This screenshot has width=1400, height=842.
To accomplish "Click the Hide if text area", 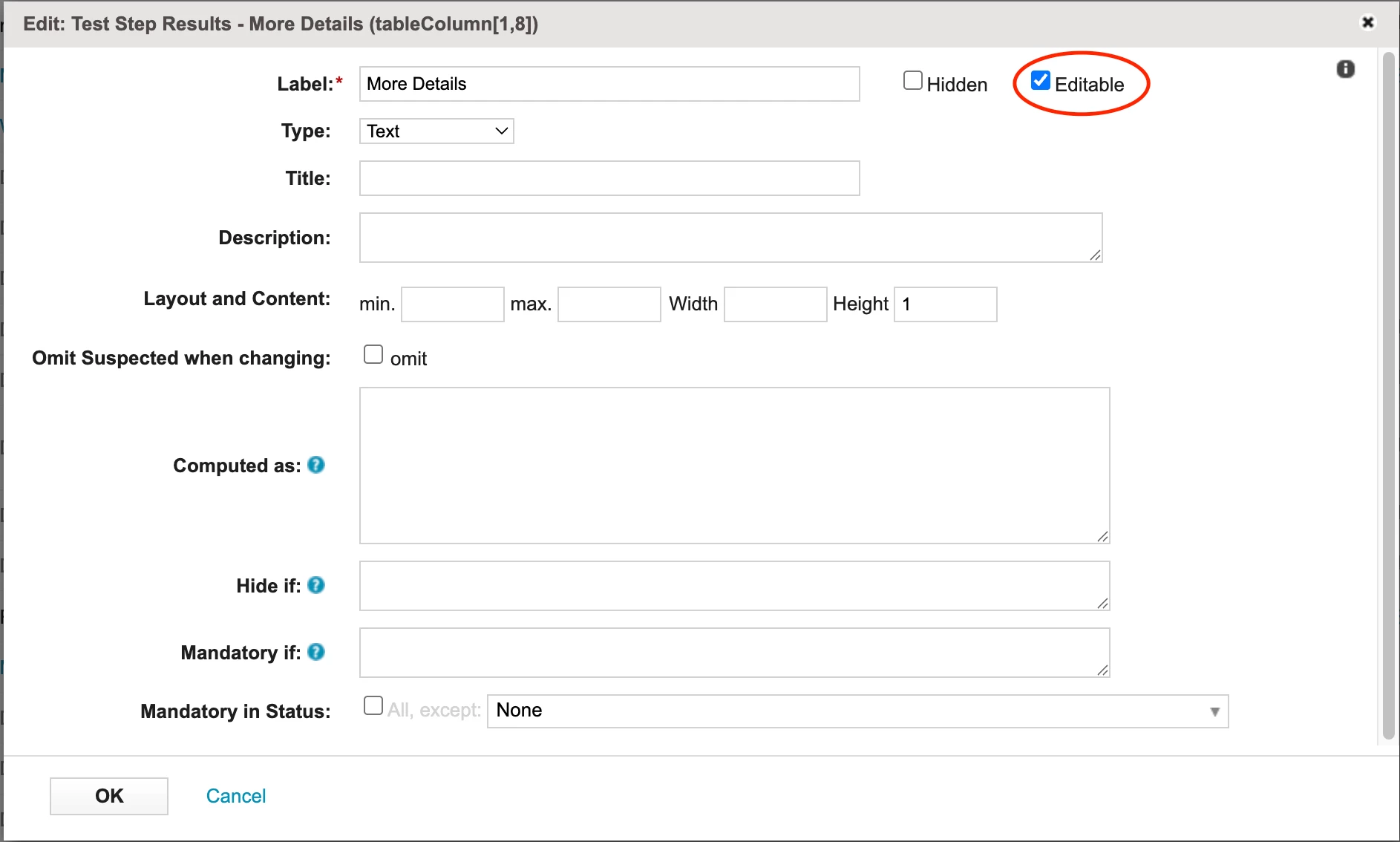I will point(735,586).
